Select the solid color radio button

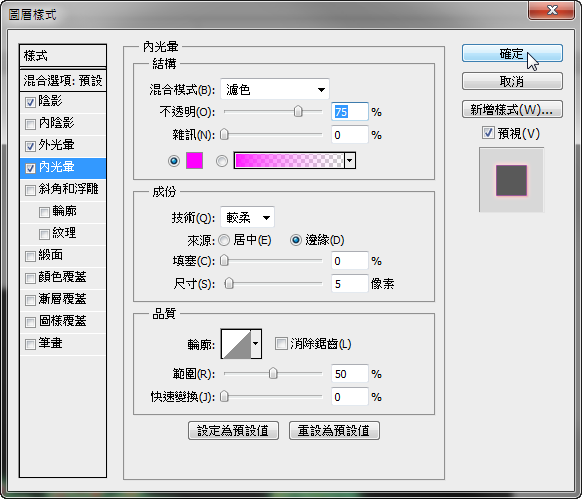pos(174,161)
